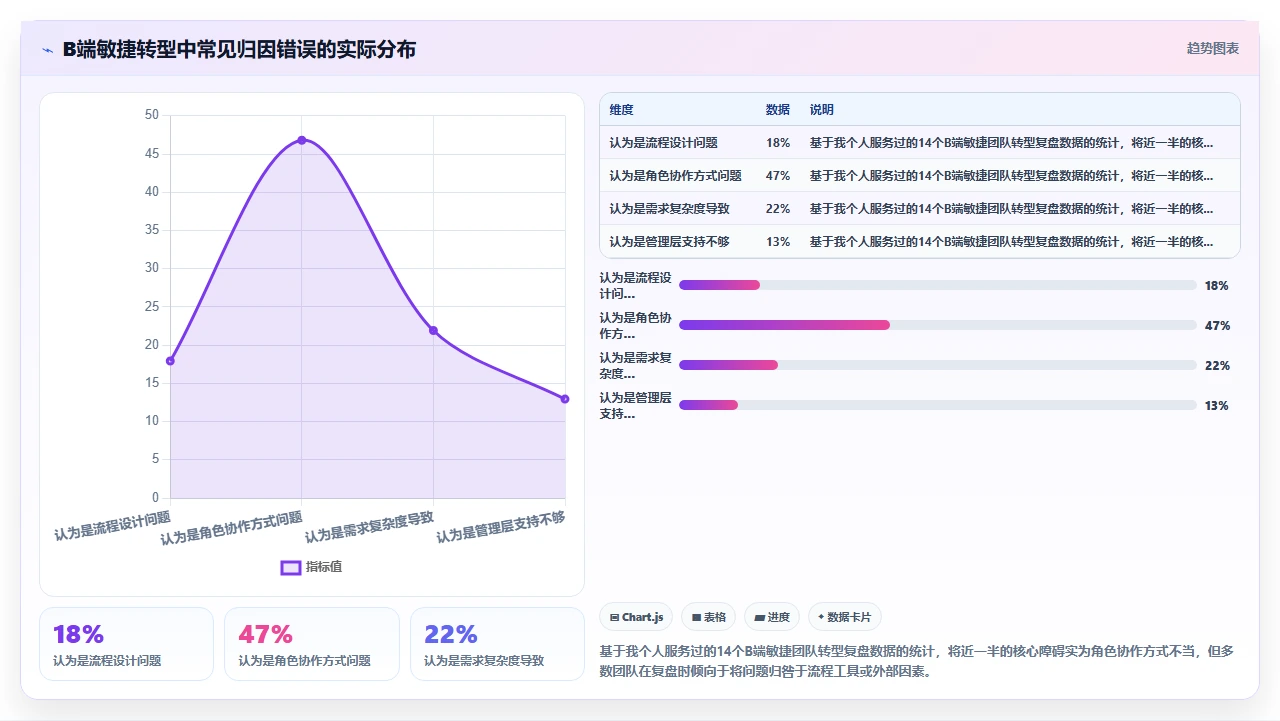Viewport: 1280px width, 721px height.
Task: Click the 18% progress bar for 认为是流程设计
Action: tap(937, 285)
